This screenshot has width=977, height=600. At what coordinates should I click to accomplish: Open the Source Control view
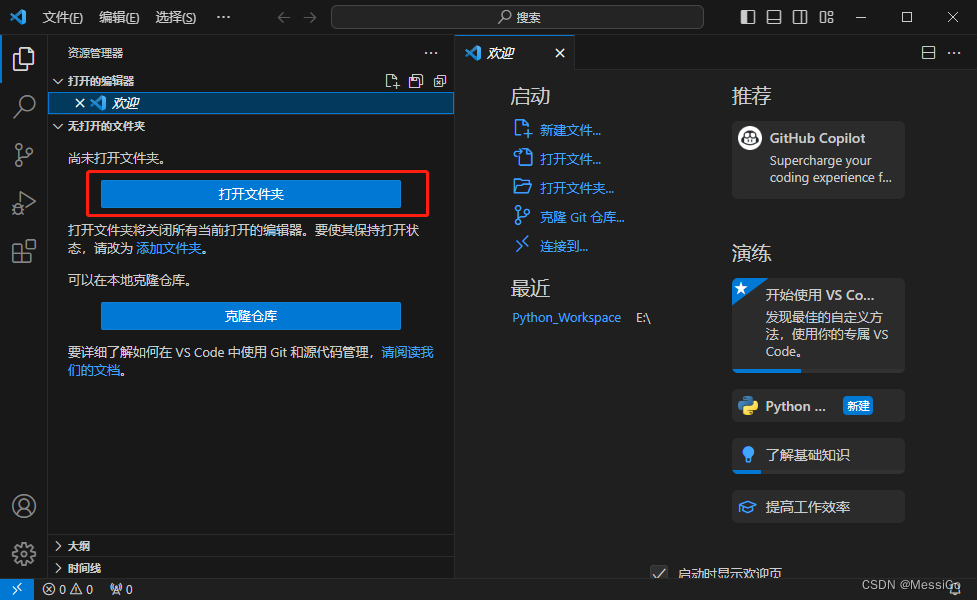[24, 155]
